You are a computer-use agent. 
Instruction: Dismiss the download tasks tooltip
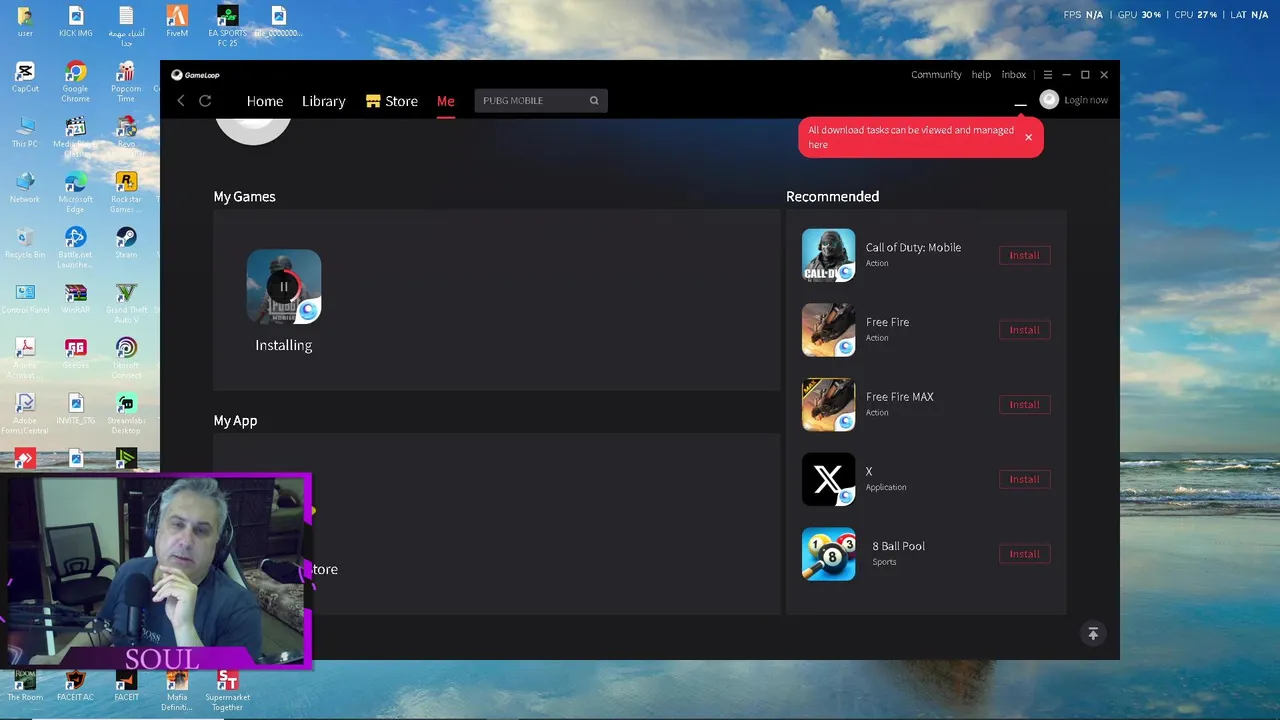1028,137
